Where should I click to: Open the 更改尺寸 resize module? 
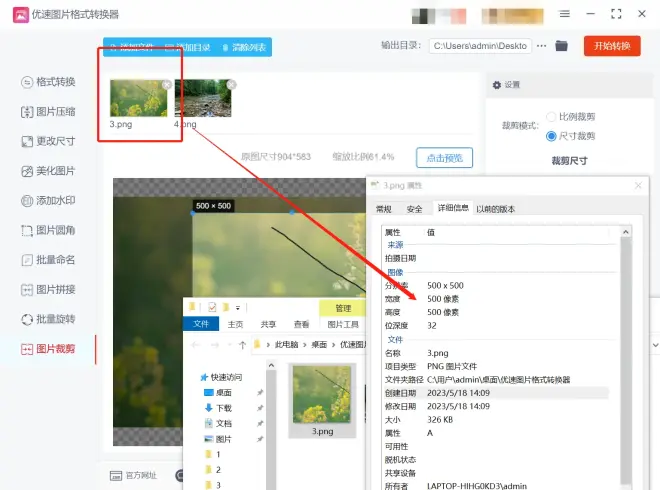pos(48,141)
